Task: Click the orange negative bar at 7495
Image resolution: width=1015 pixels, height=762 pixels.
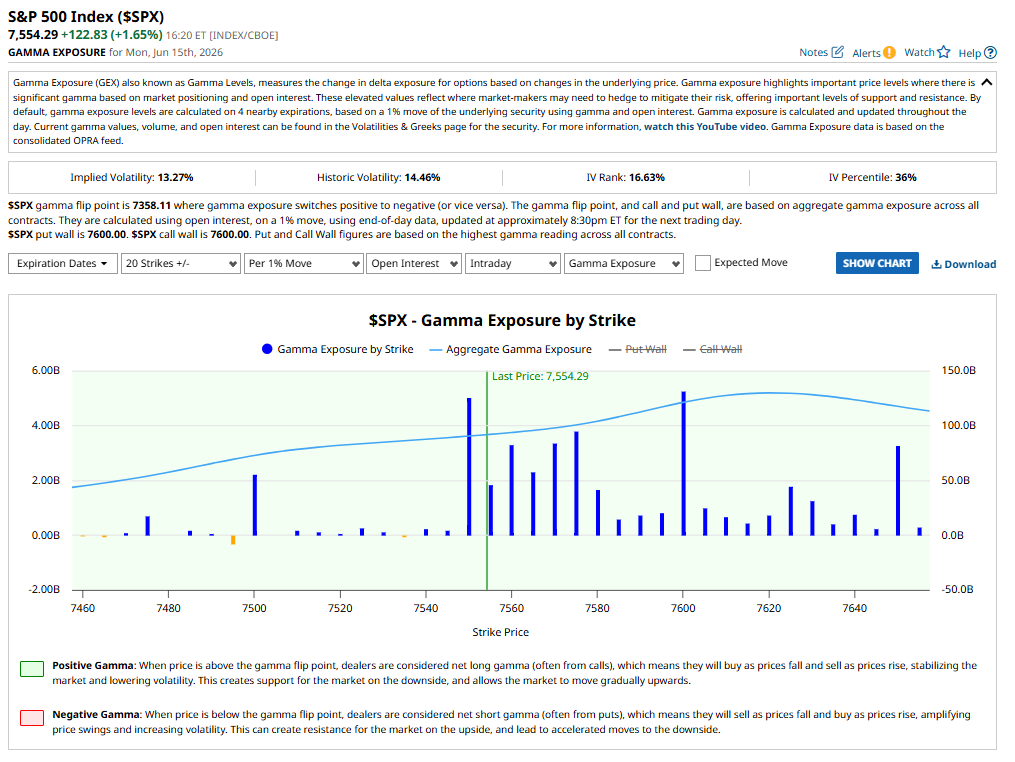Action: pyautogui.click(x=233, y=540)
